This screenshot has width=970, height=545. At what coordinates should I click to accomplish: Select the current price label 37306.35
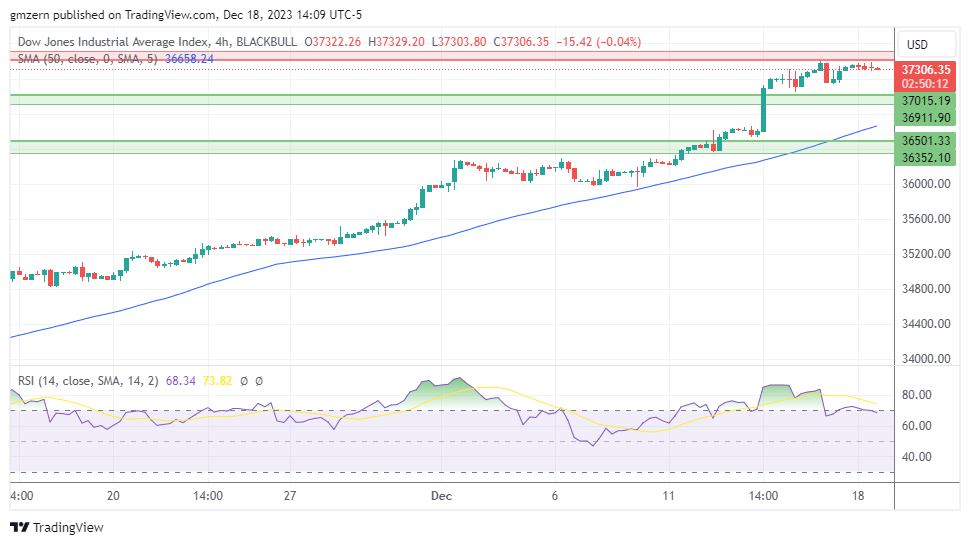tap(925, 70)
